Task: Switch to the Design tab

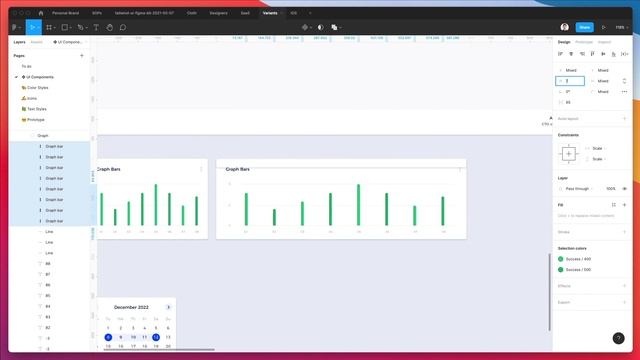Action: click(564, 42)
